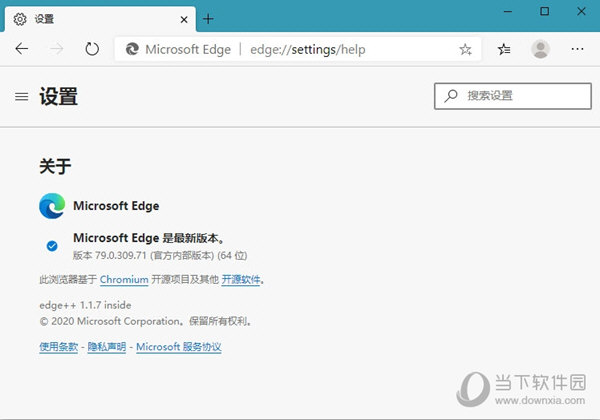The width and height of the screenshot is (600, 420).
Task: Click the gear icon on the settings tab
Action: [20, 19]
